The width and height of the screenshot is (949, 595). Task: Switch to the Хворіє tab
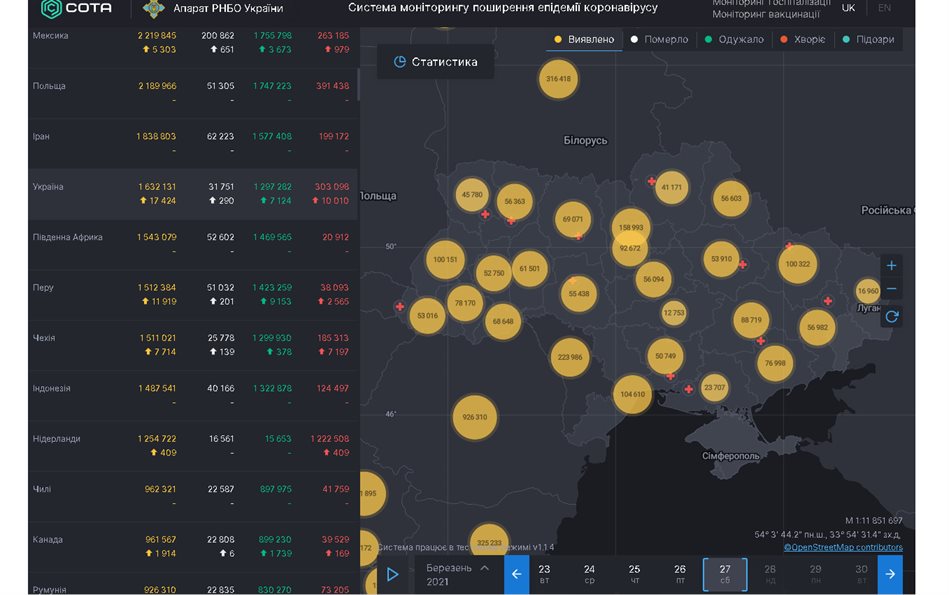click(x=803, y=39)
